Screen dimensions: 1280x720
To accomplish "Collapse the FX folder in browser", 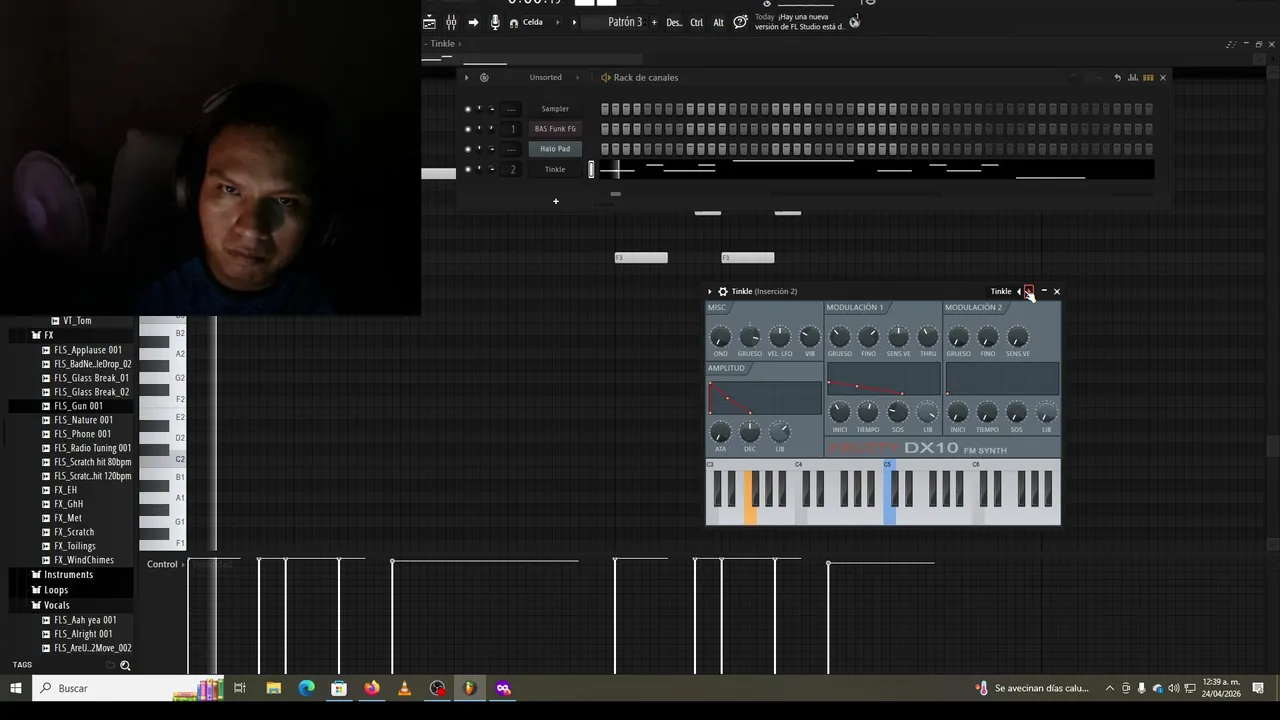I will pyautogui.click(x=48, y=335).
